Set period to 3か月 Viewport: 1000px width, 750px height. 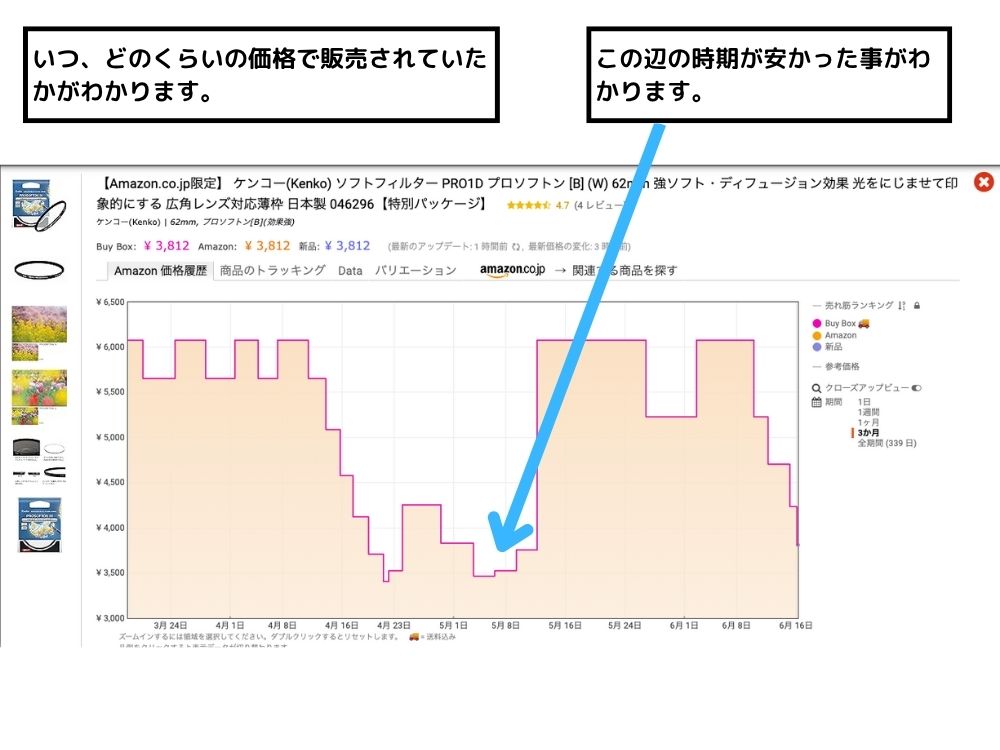coord(868,432)
